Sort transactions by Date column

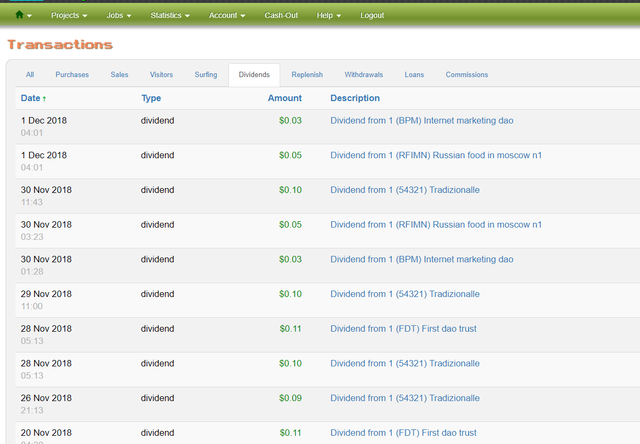(31, 98)
